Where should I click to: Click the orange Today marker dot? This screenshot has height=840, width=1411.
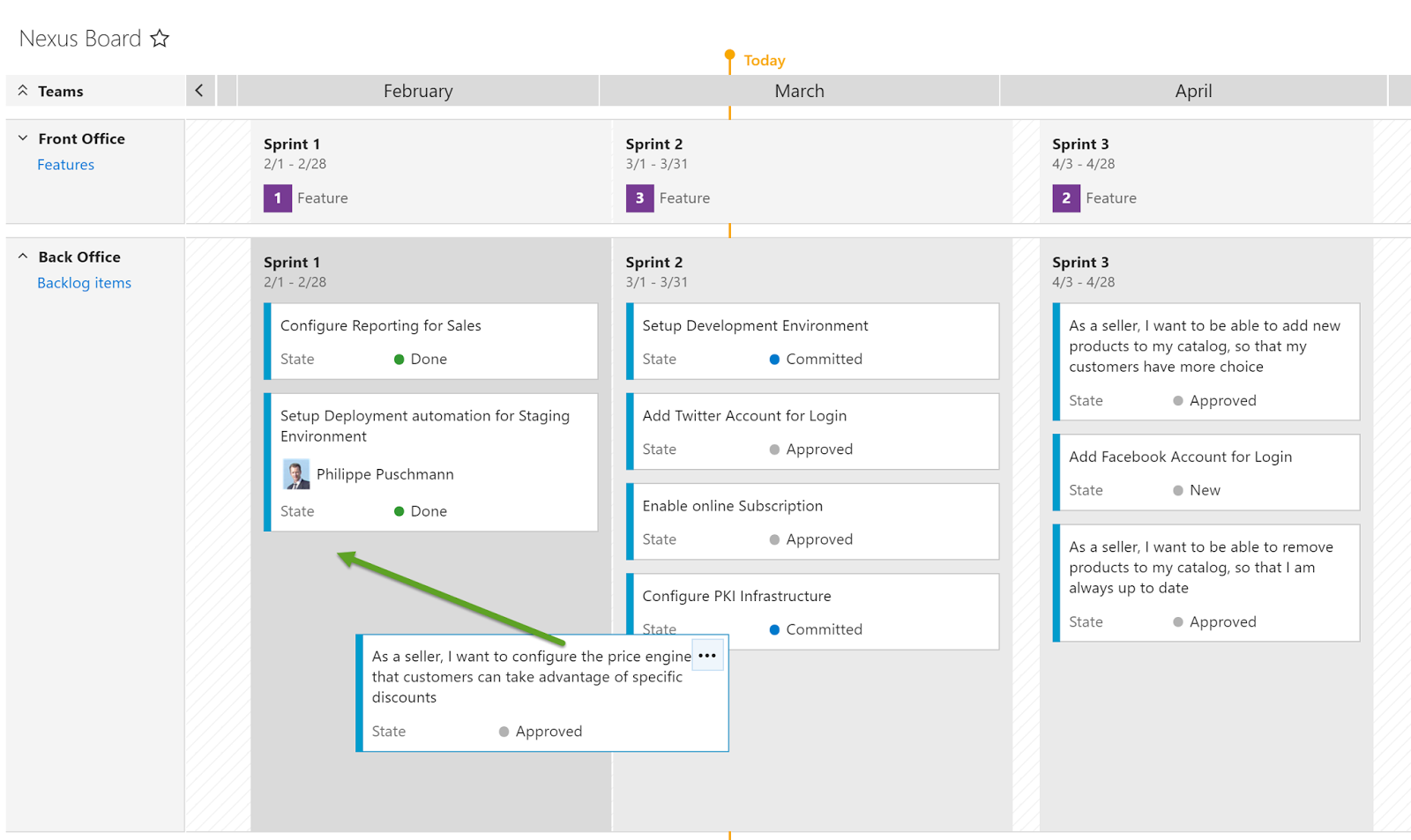tap(729, 55)
